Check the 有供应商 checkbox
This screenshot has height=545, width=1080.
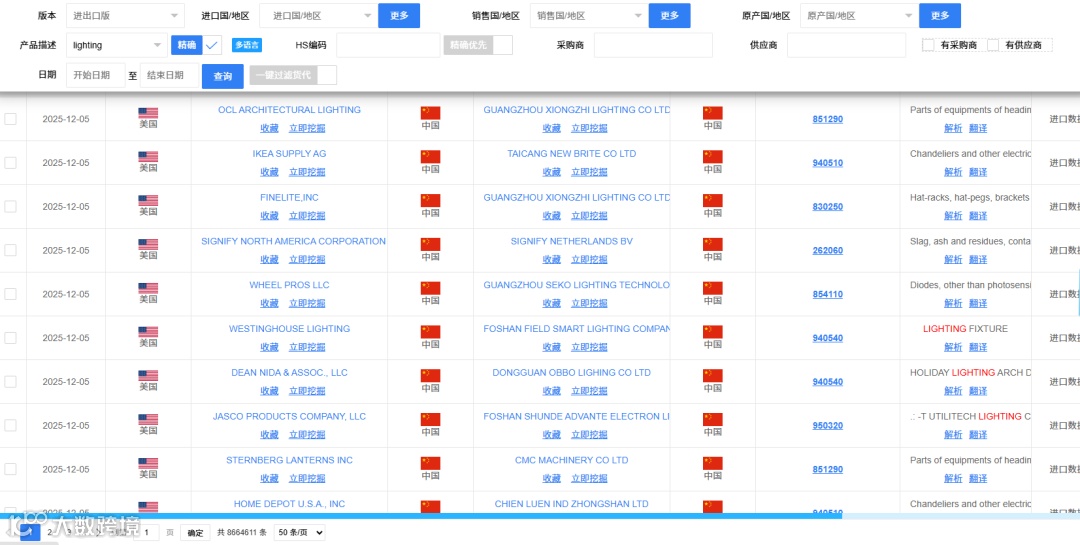[993, 45]
